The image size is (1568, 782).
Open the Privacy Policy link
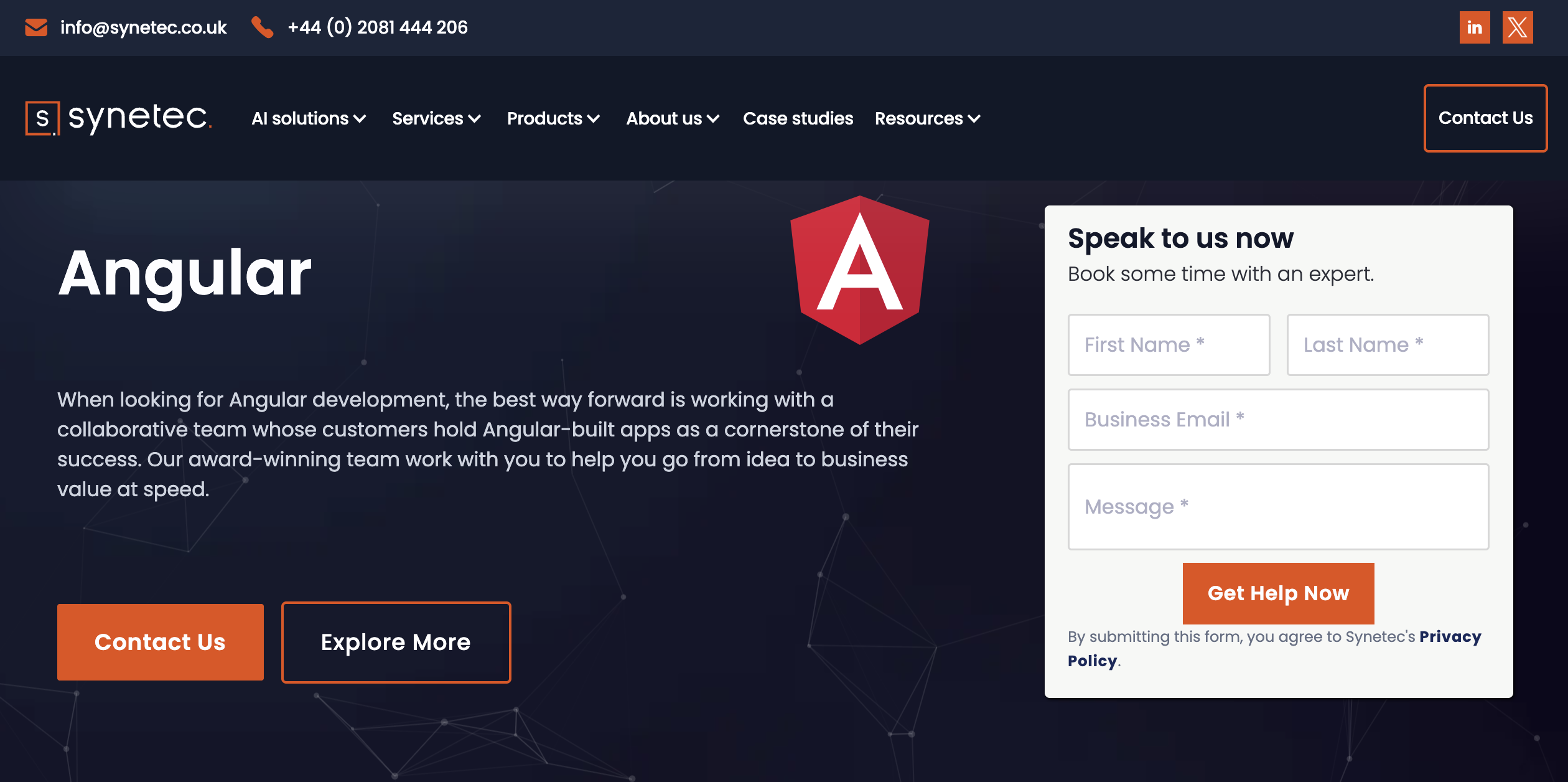click(1274, 649)
